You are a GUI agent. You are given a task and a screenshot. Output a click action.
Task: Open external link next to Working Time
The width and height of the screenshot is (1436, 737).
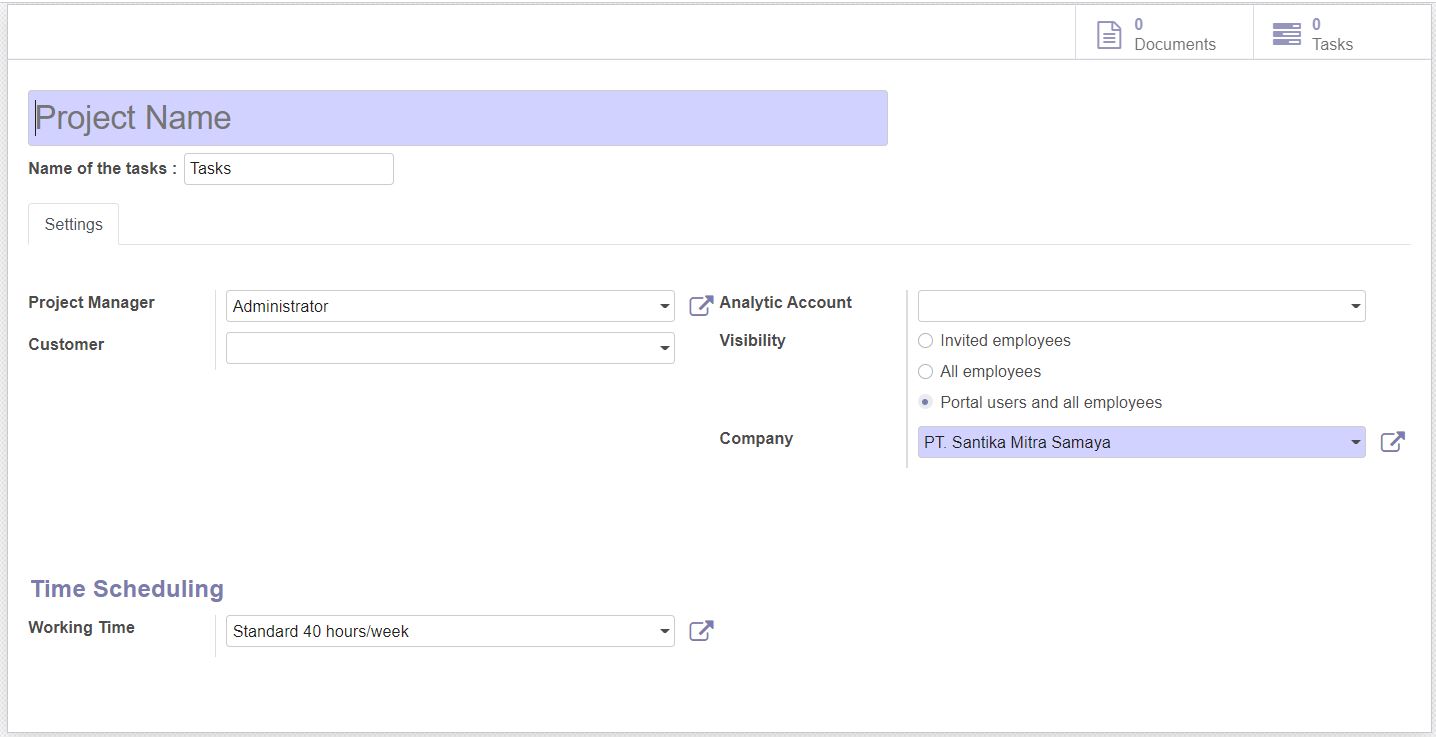(x=701, y=630)
